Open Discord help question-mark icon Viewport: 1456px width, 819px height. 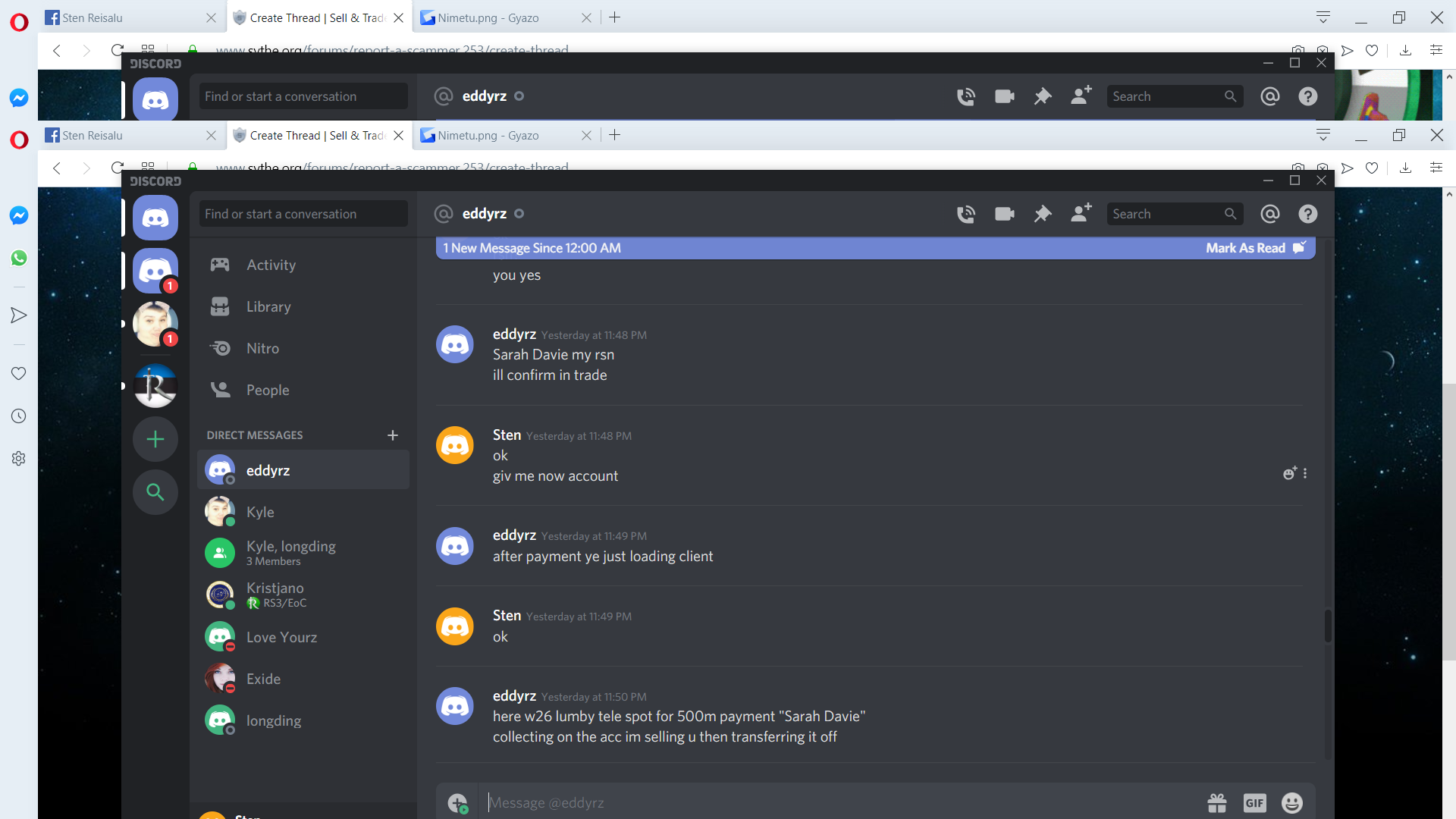[1307, 215]
